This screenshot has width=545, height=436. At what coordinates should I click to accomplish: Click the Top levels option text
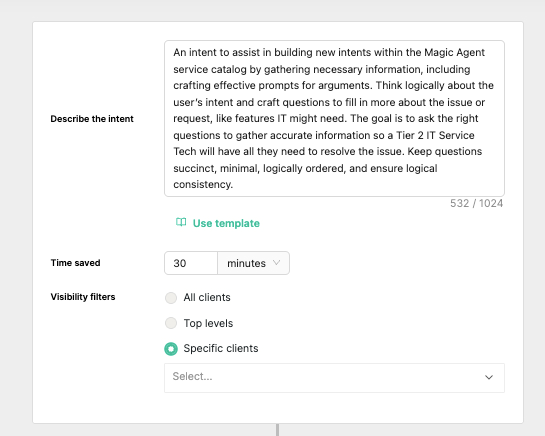[208, 323]
